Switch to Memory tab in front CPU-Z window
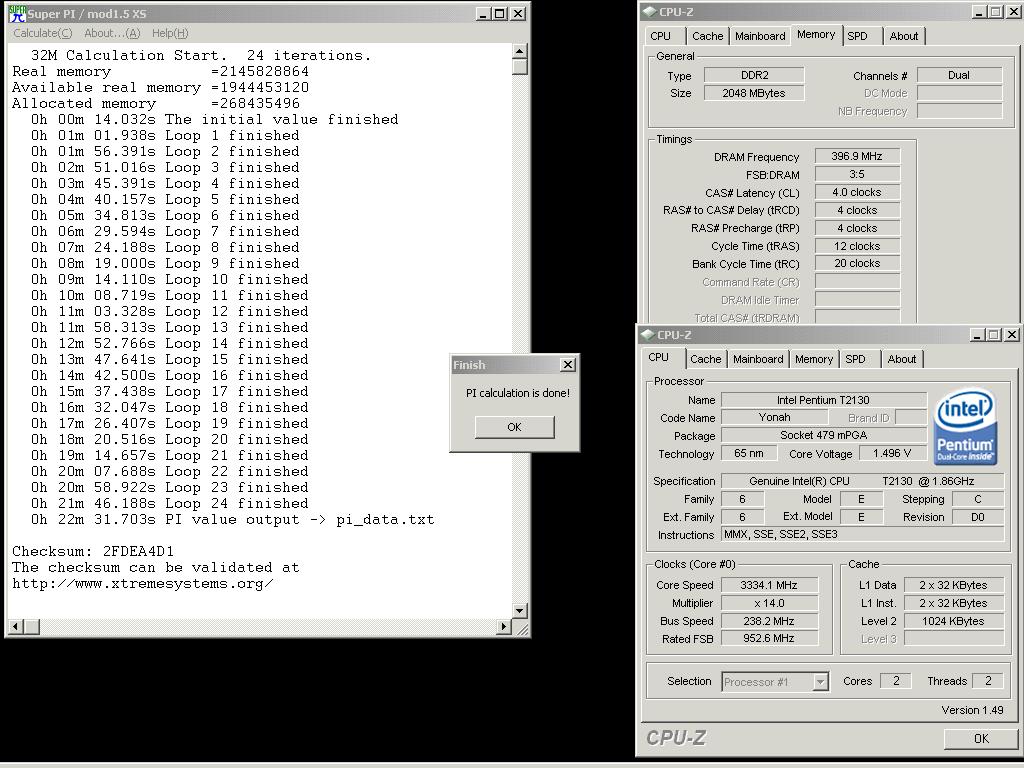This screenshot has height=768, width=1024. pyautogui.click(x=814, y=359)
